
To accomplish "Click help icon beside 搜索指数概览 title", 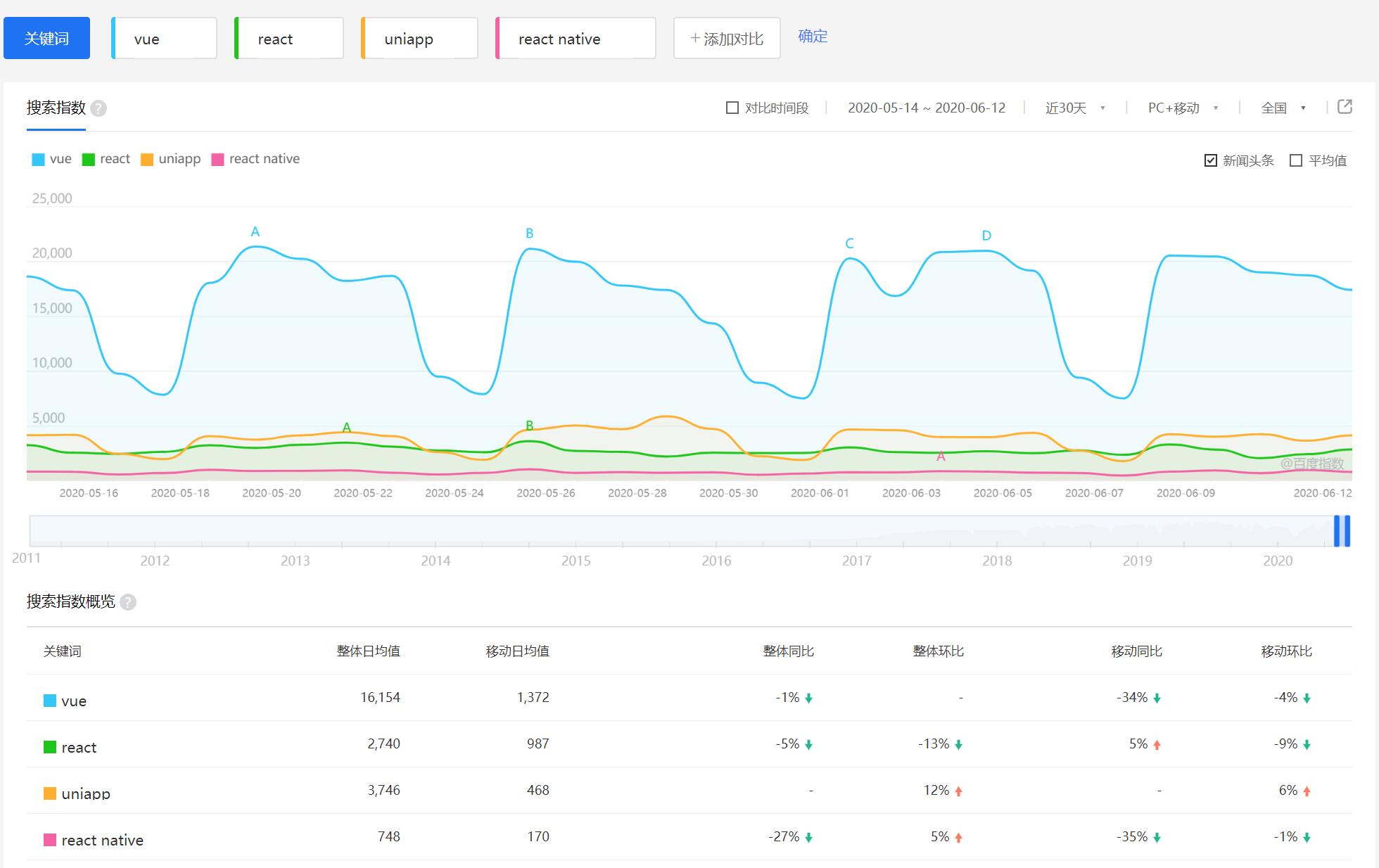I will pyautogui.click(x=128, y=602).
